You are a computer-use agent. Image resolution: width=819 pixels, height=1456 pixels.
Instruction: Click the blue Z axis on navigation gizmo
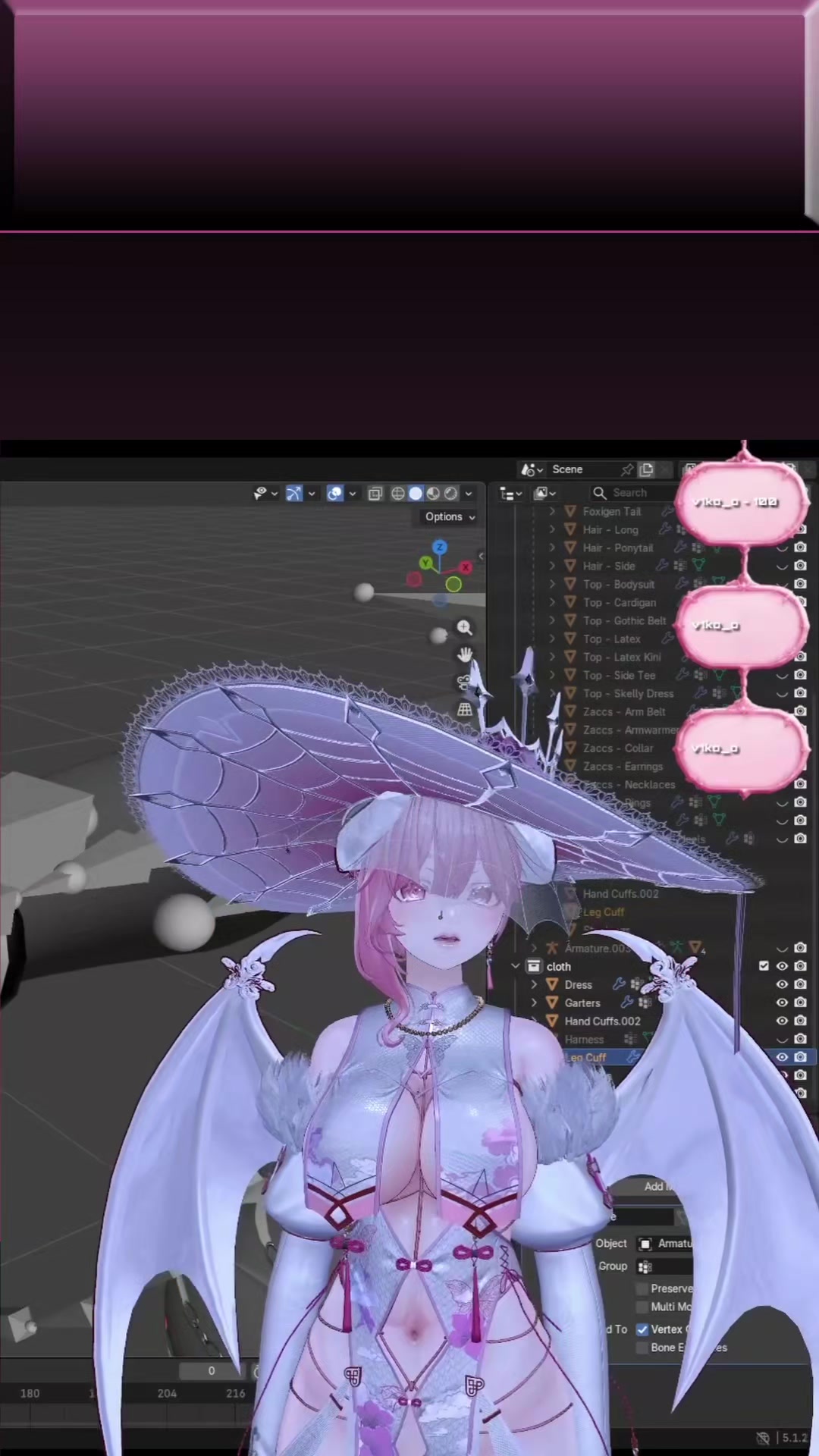pos(440,547)
